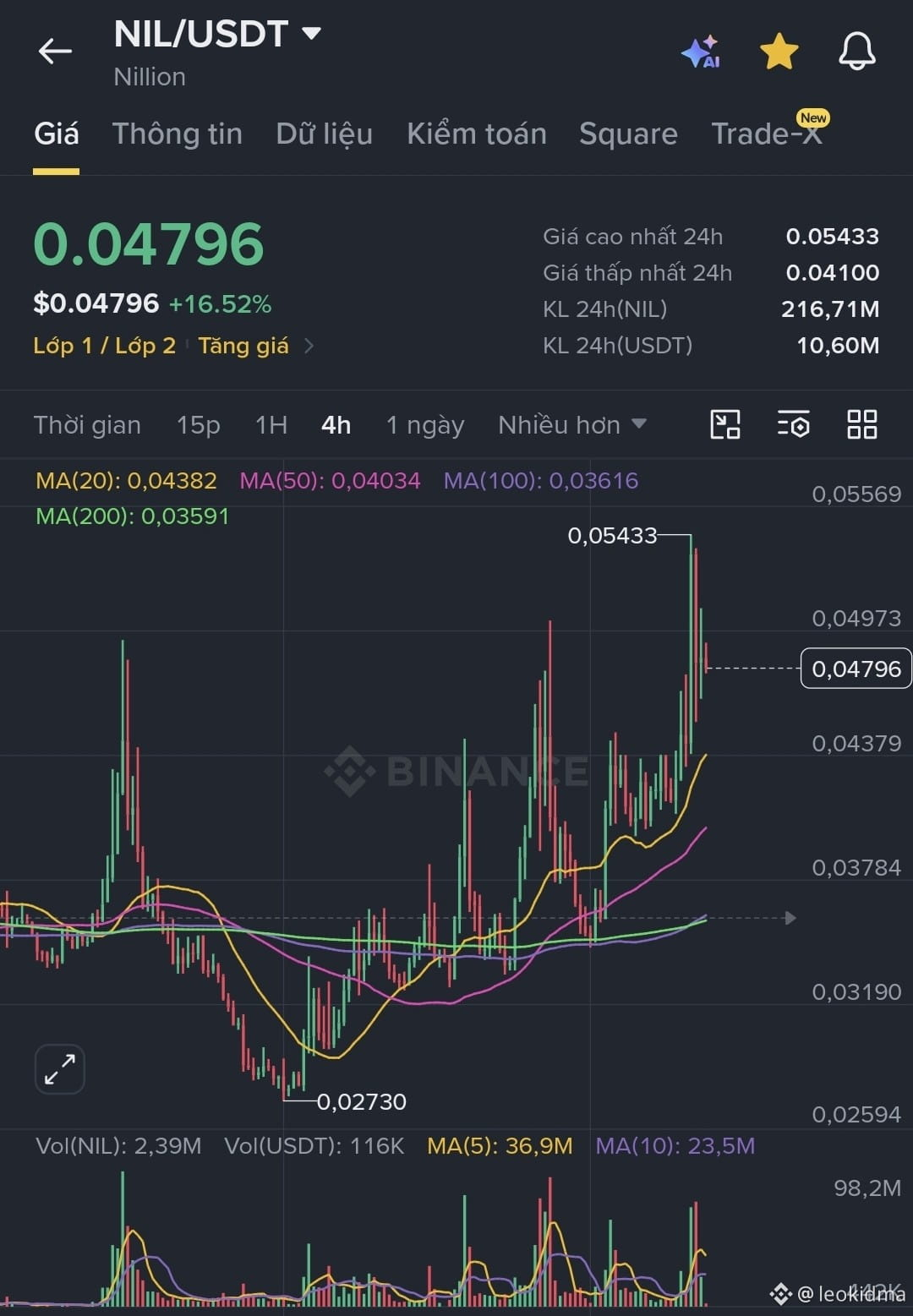Tap the KL 24h(USDT) value 10,60M
The height and width of the screenshot is (1316, 913).
pyautogui.click(x=838, y=346)
